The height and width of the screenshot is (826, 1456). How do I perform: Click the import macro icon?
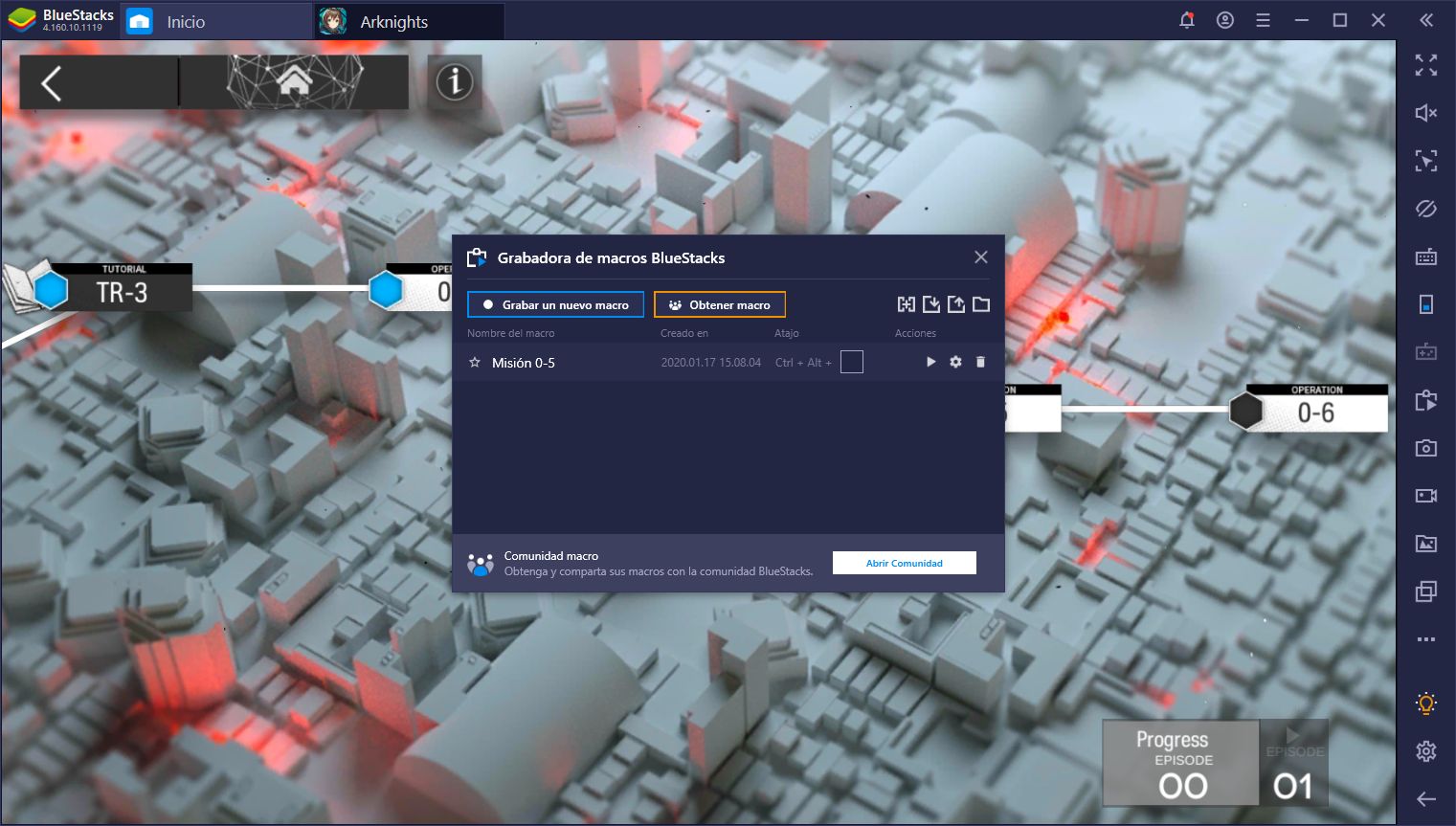(x=931, y=304)
